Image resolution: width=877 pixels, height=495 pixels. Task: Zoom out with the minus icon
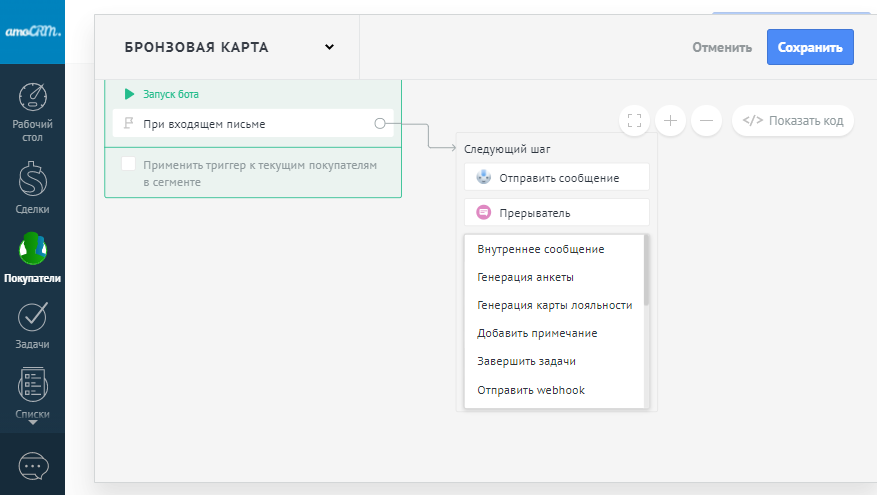(x=706, y=121)
